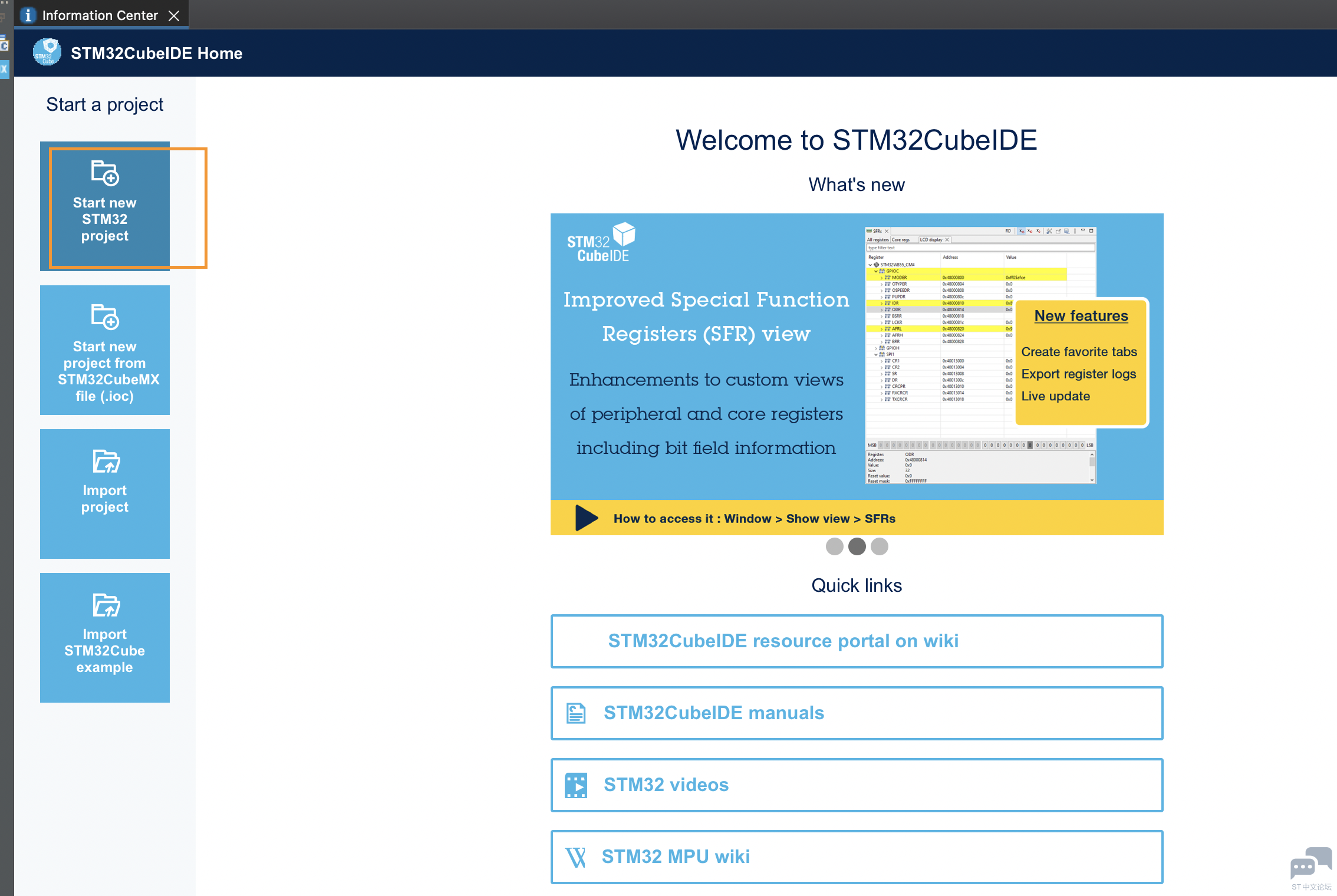Viewport: 1337px width, 896px height.
Task: Click the 'What's new' heading
Action: 857,185
